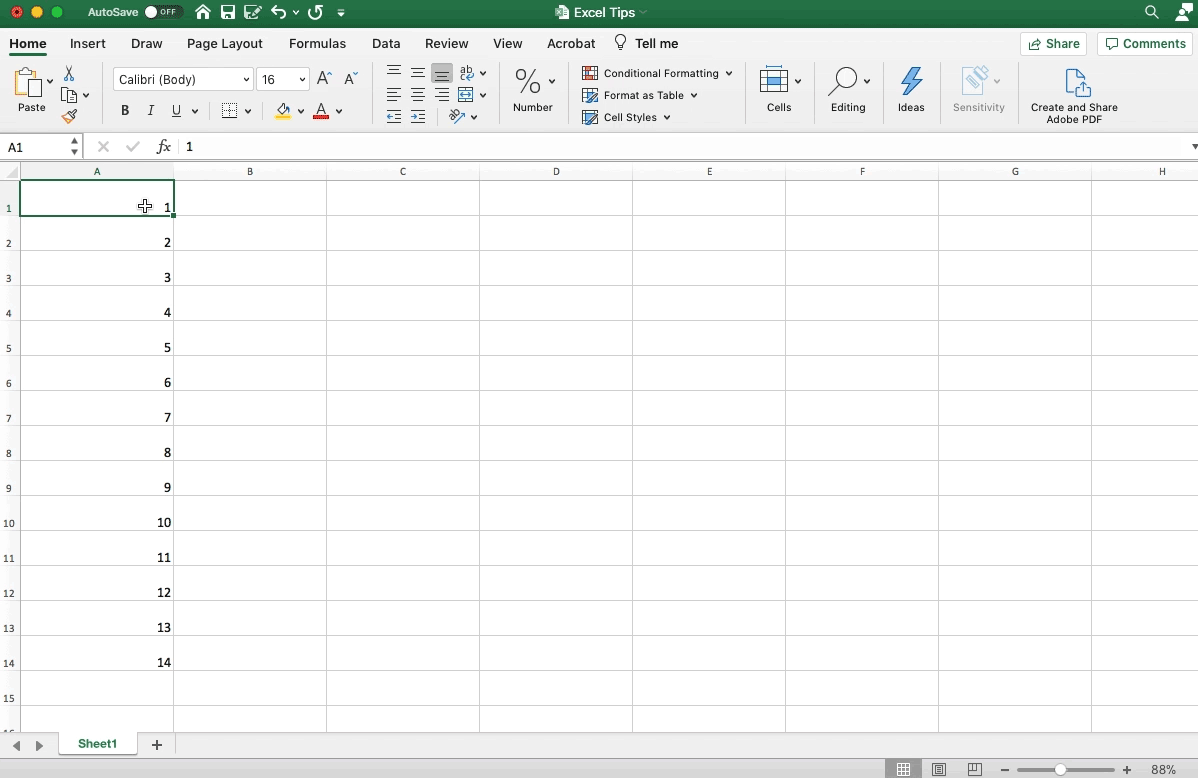The height and width of the screenshot is (778, 1198).
Task: Open the Cell Styles dropdown
Action: click(x=627, y=117)
